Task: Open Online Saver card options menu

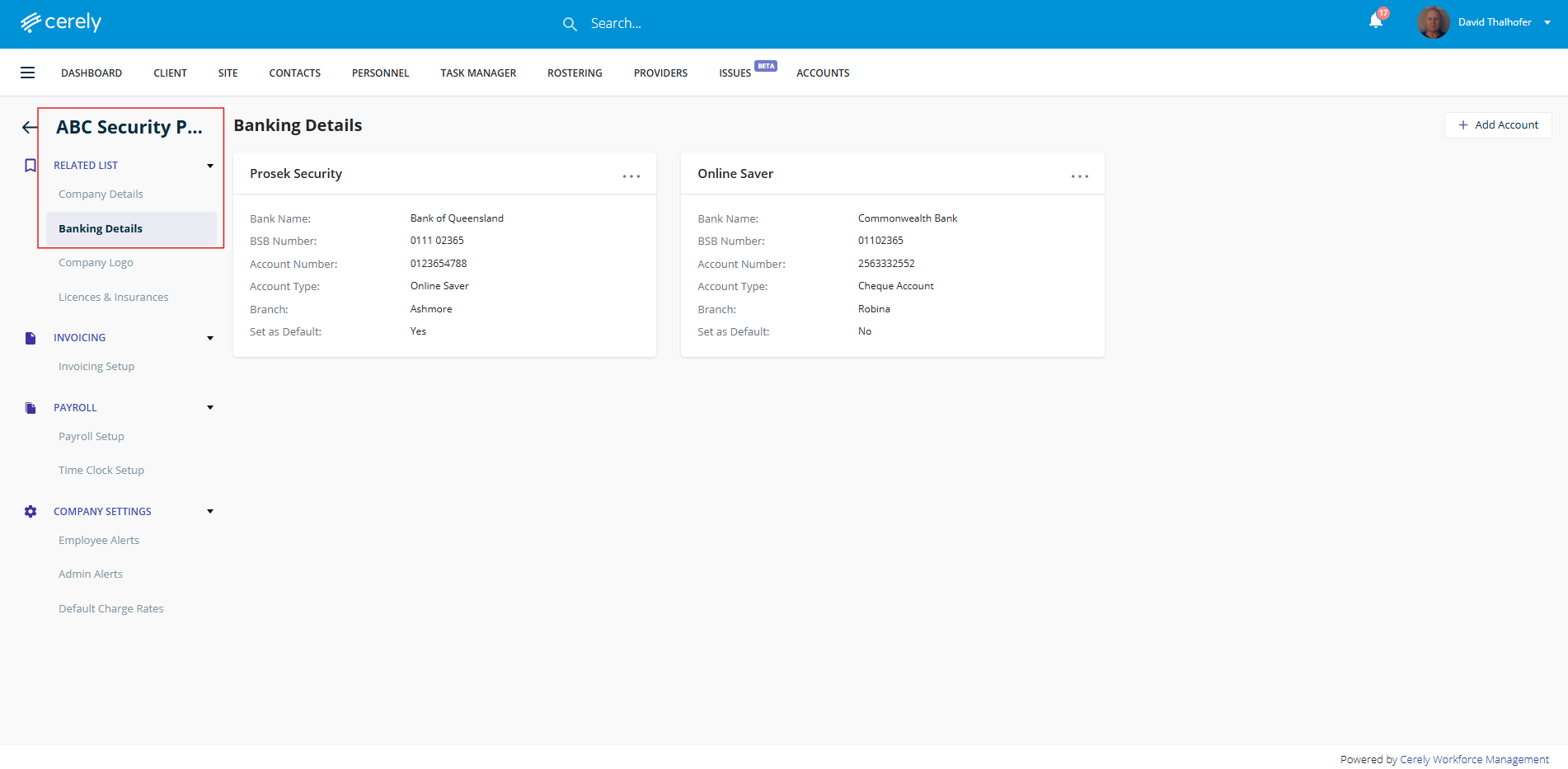Action: tap(1080, 176)
